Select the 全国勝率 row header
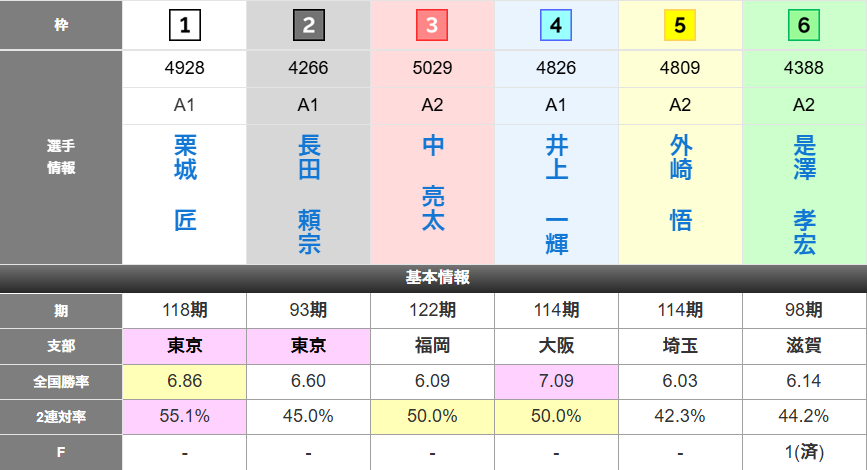867x470 pixels. (x=61, y=380)
